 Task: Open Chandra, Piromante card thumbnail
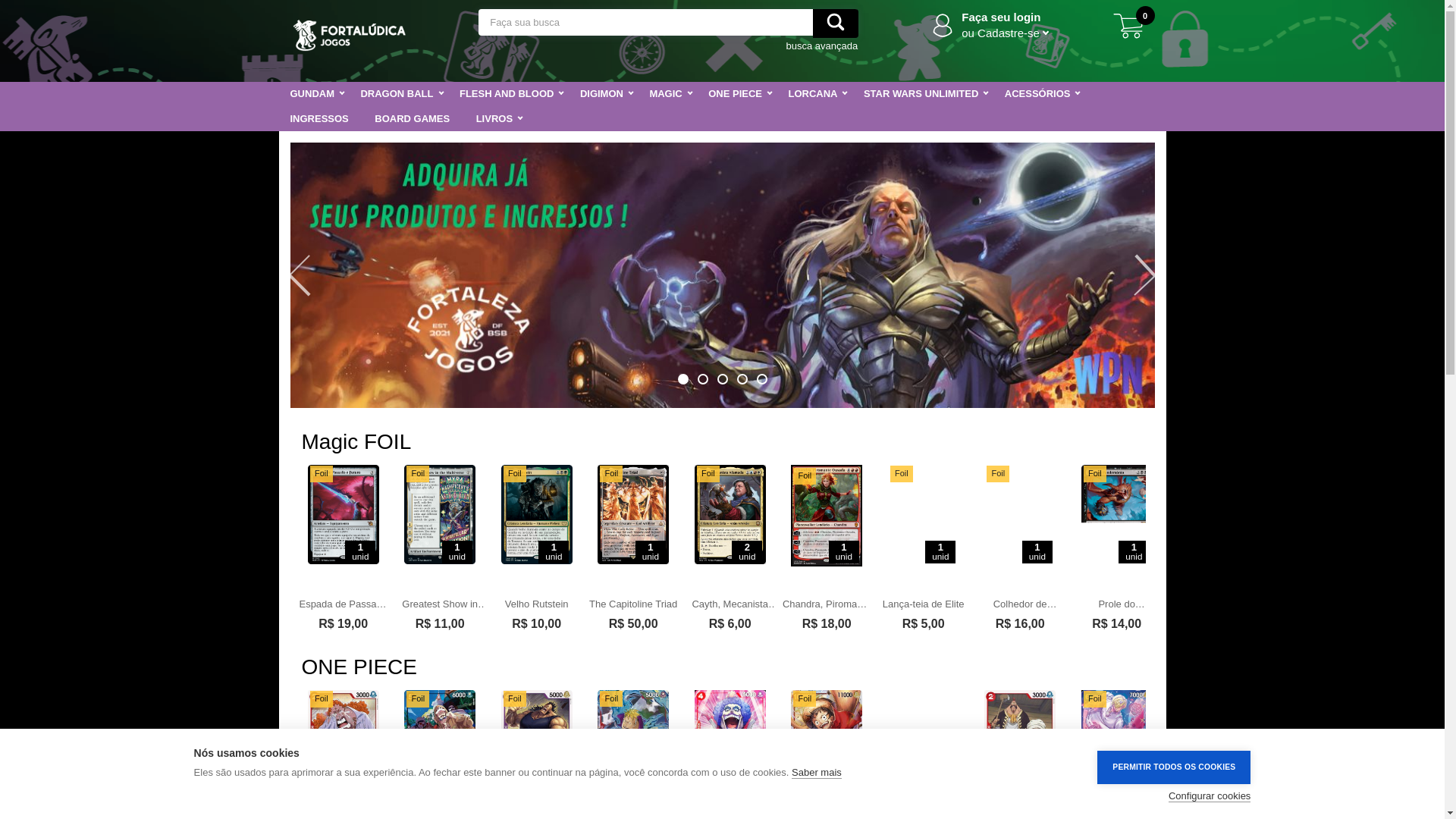pos(826,516)
